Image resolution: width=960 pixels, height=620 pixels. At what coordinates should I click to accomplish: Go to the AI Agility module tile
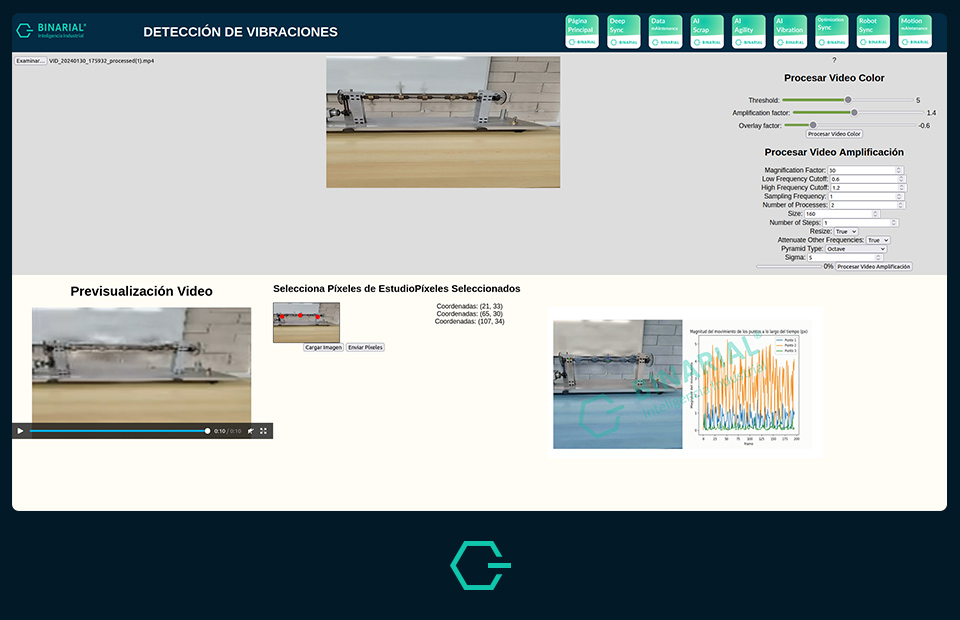(x=748, y=31)
